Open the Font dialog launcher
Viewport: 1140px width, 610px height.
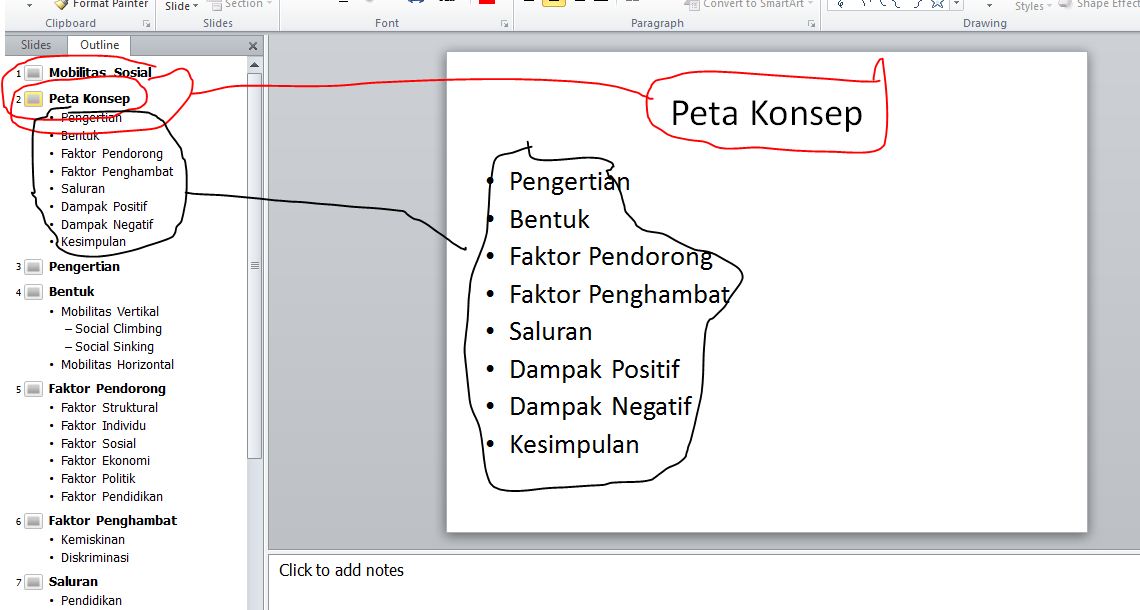pos(503,23)
